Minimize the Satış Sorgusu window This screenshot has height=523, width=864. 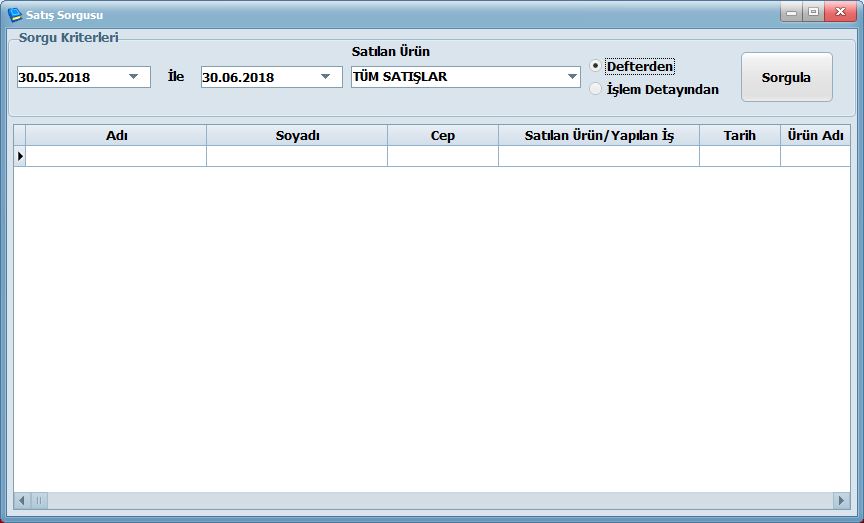[793, 13]
